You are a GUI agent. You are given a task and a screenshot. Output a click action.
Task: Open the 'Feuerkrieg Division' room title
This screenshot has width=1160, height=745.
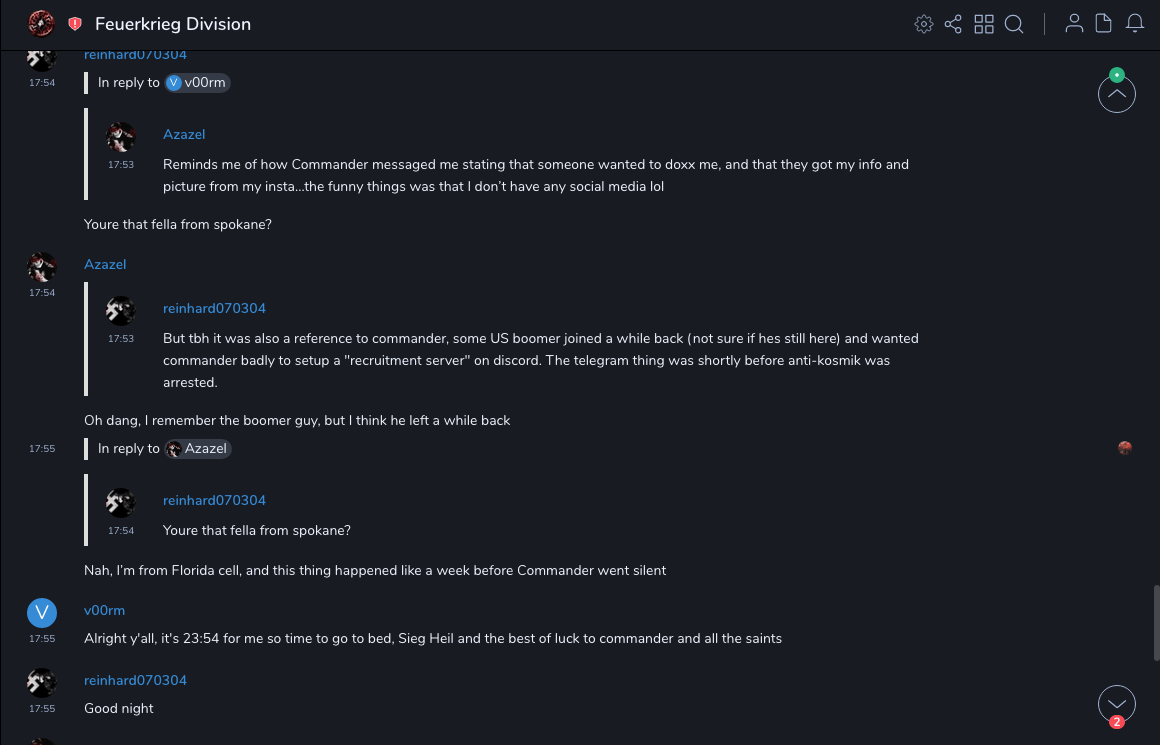pos(173,24)
